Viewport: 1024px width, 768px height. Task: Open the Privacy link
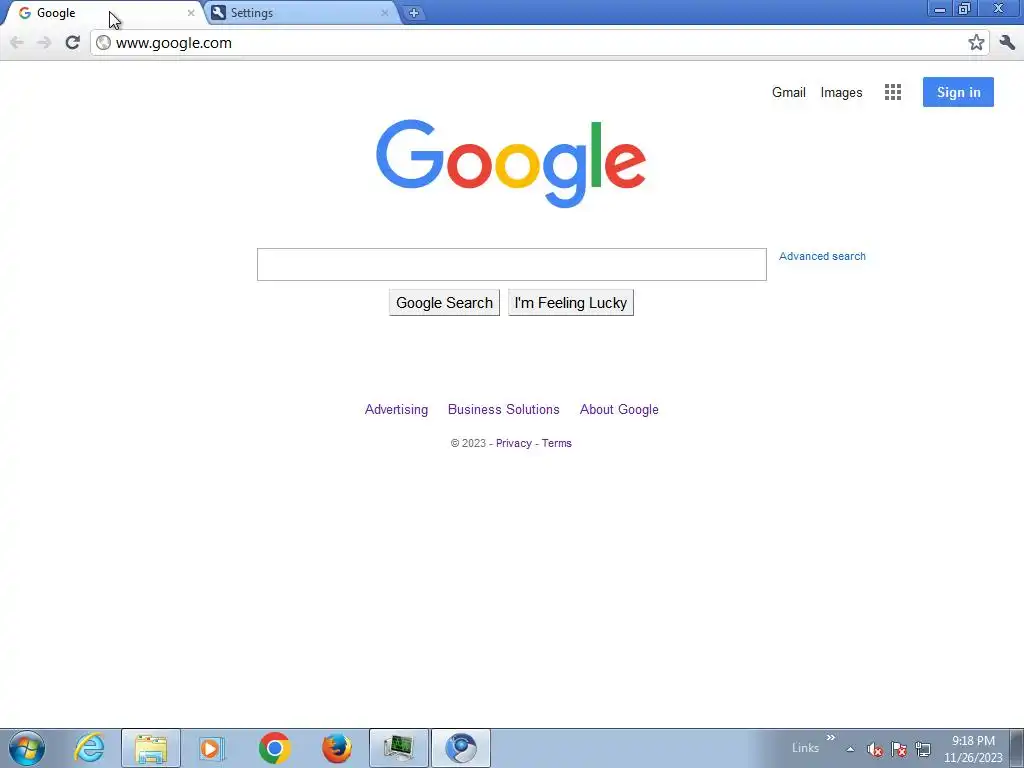point(513,443)
